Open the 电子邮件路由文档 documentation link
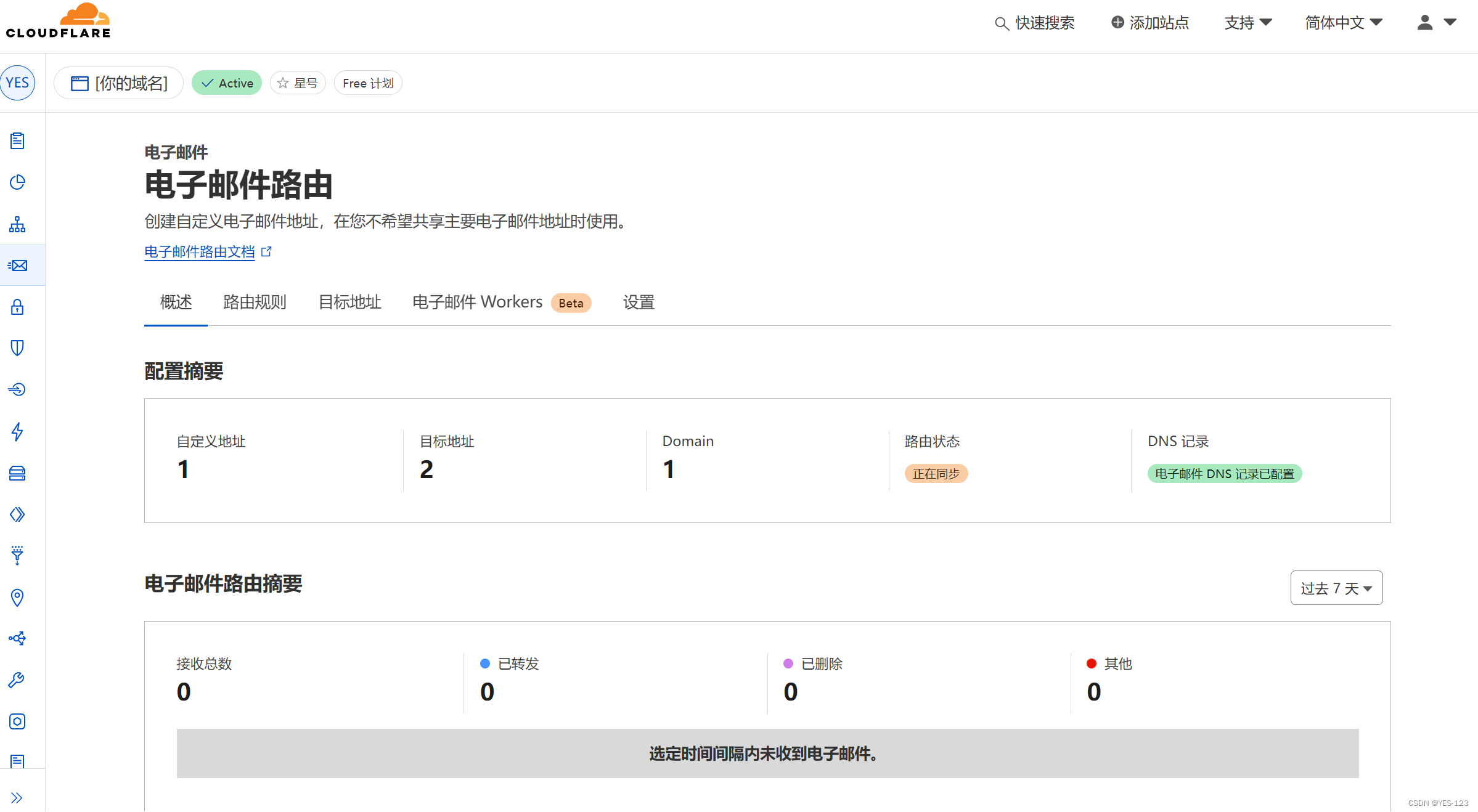1478x812 pixels. coord(200,252)
